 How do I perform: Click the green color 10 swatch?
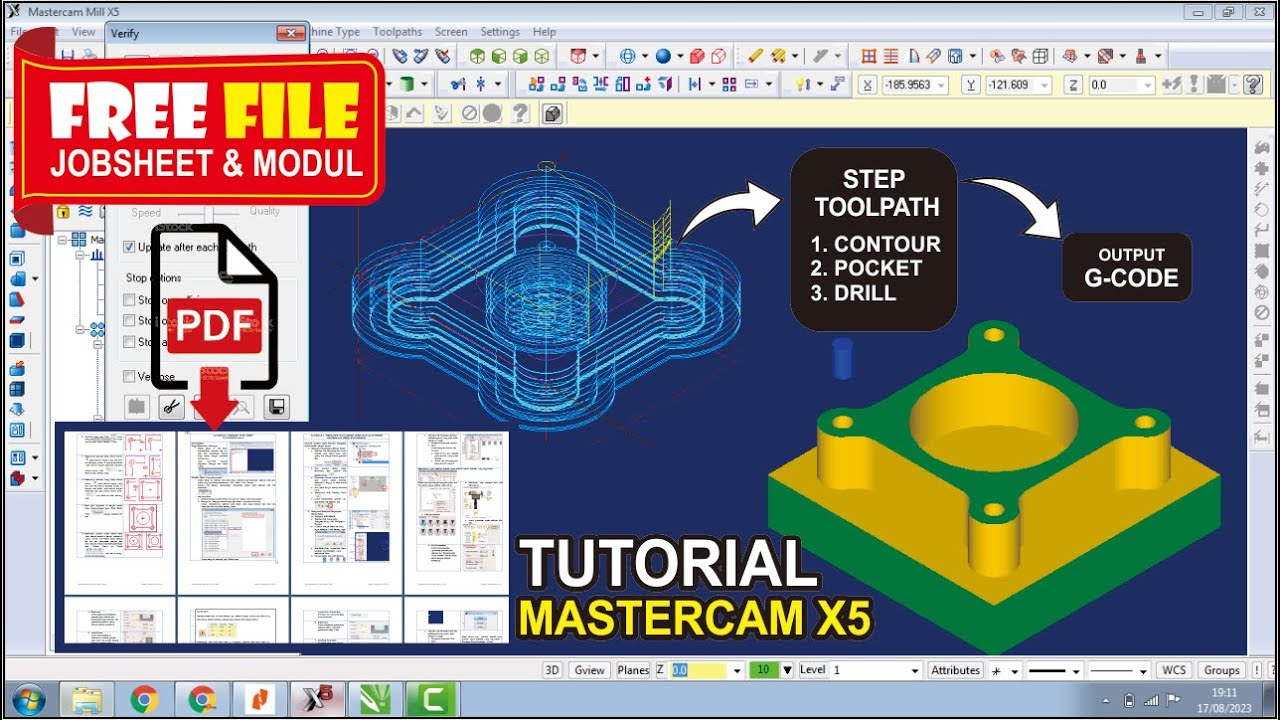[764, 670]
